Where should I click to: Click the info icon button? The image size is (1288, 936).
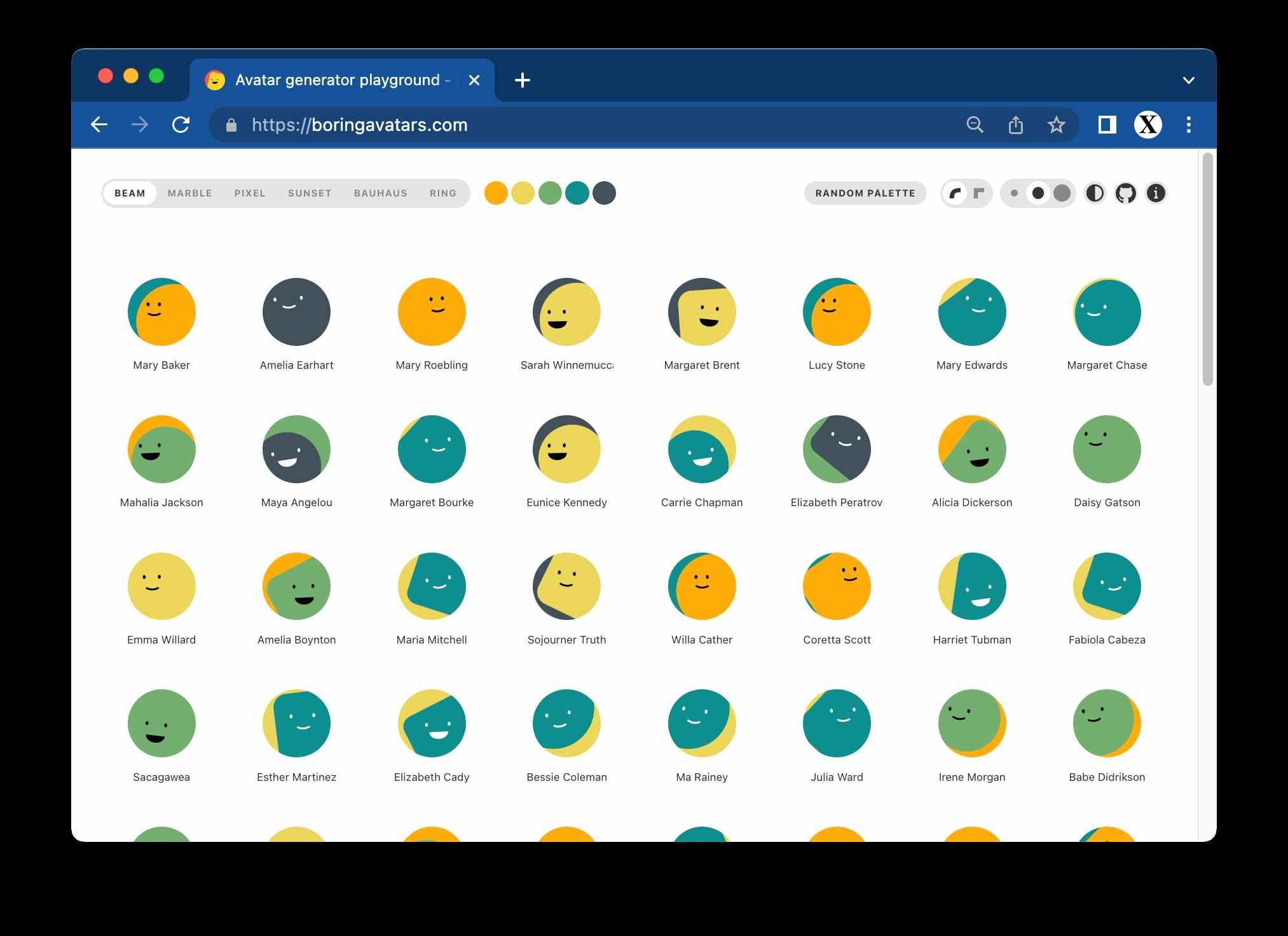(1156, 193)
